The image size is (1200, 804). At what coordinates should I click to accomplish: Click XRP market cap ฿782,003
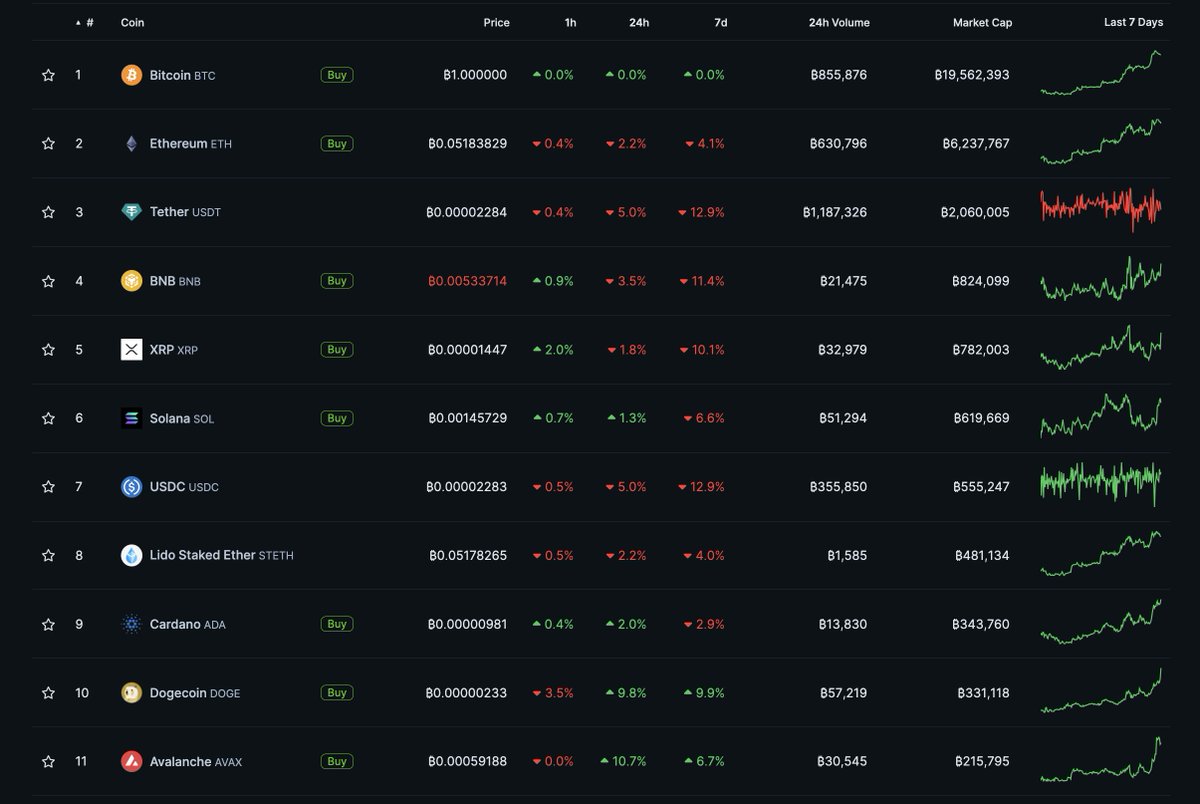pos(981,350)
